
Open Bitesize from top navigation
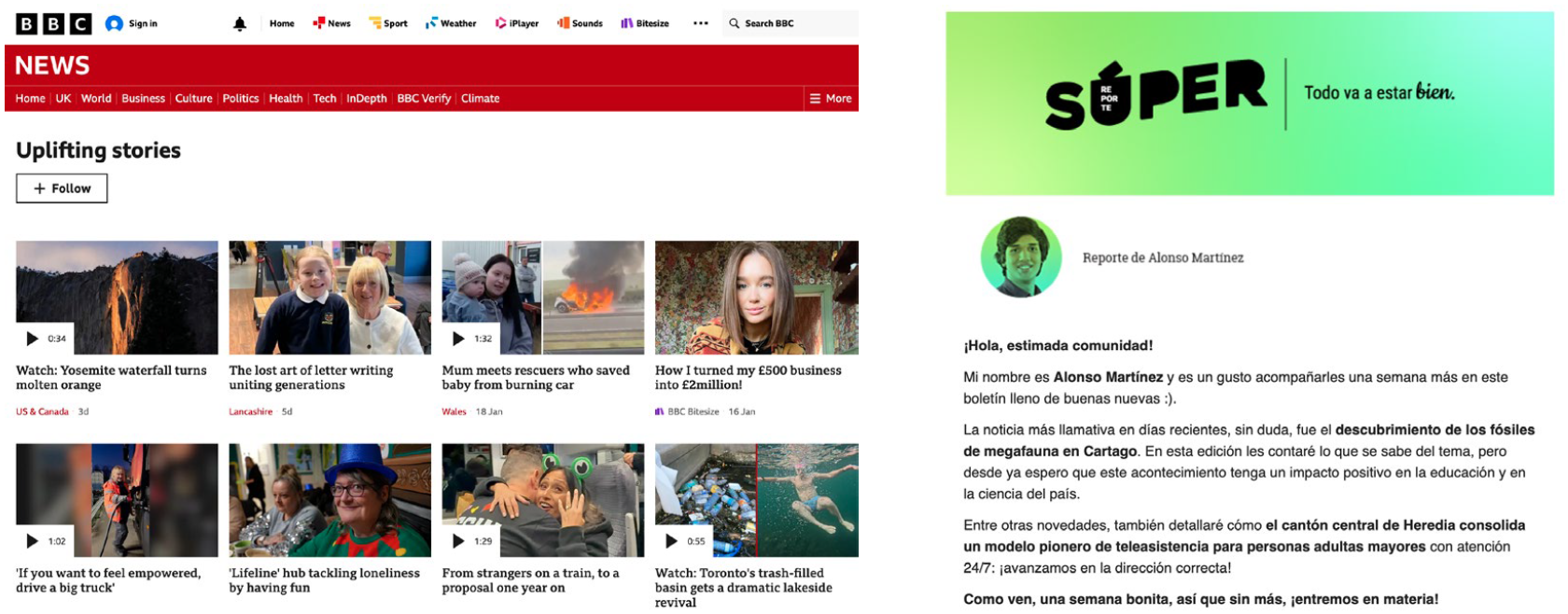tap(645, 23)
